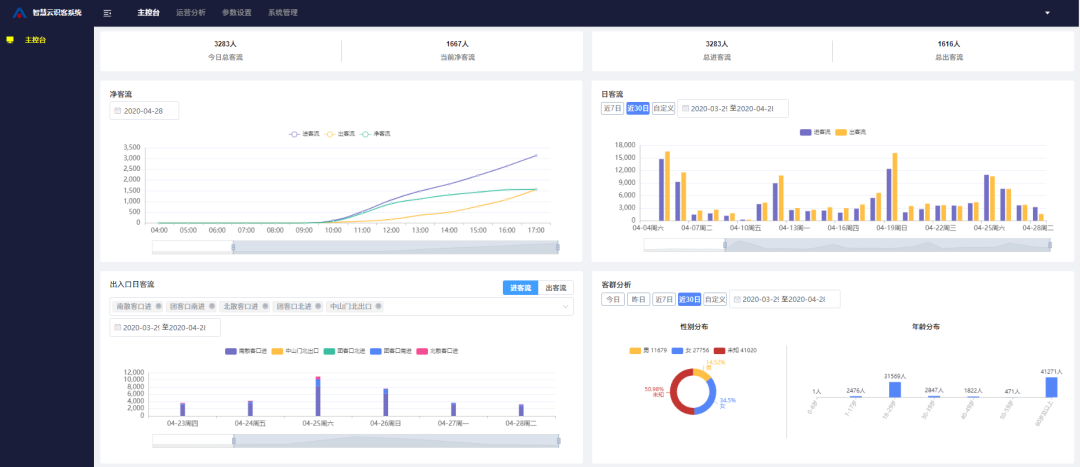Select 今日 in 客群分析 panel
This screenshot has width=1080, height=467.
pos(612,300)
